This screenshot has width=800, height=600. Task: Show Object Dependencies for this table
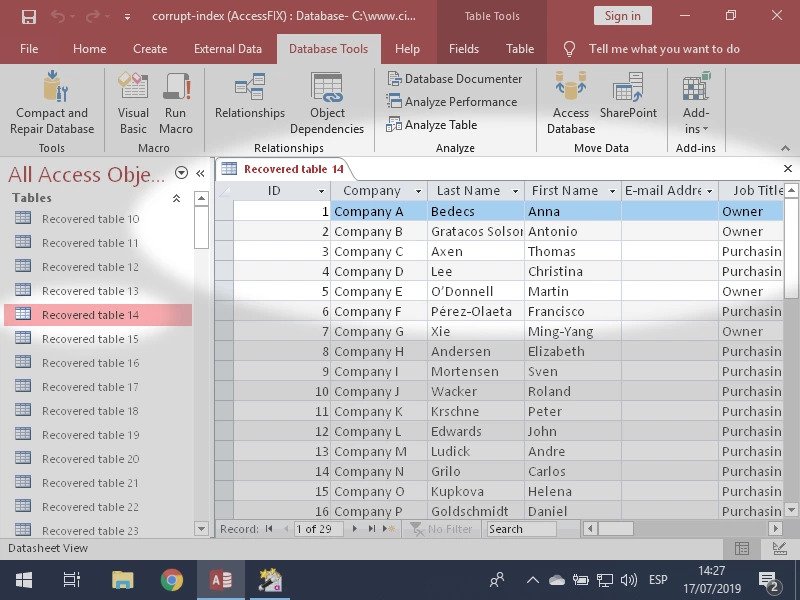327,100
